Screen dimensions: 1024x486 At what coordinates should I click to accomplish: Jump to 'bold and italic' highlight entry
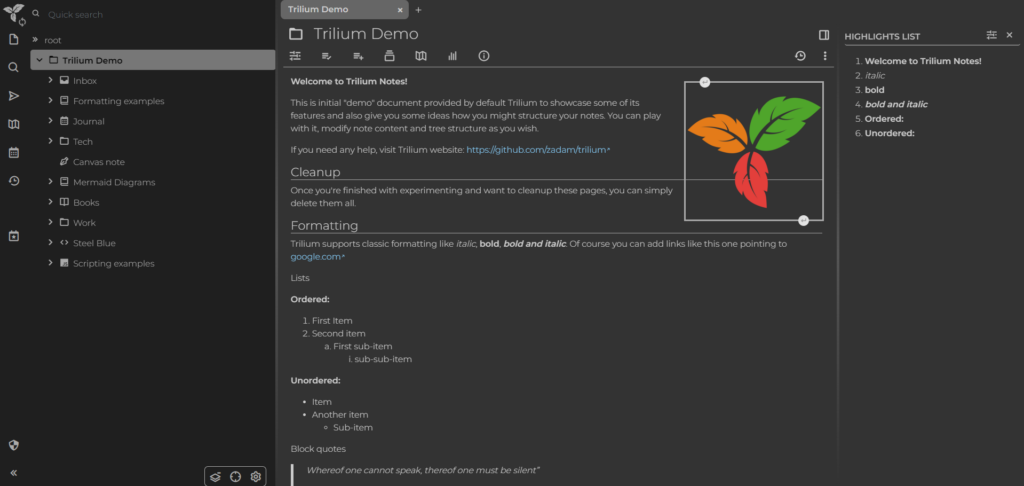click(x=896, y=104)
